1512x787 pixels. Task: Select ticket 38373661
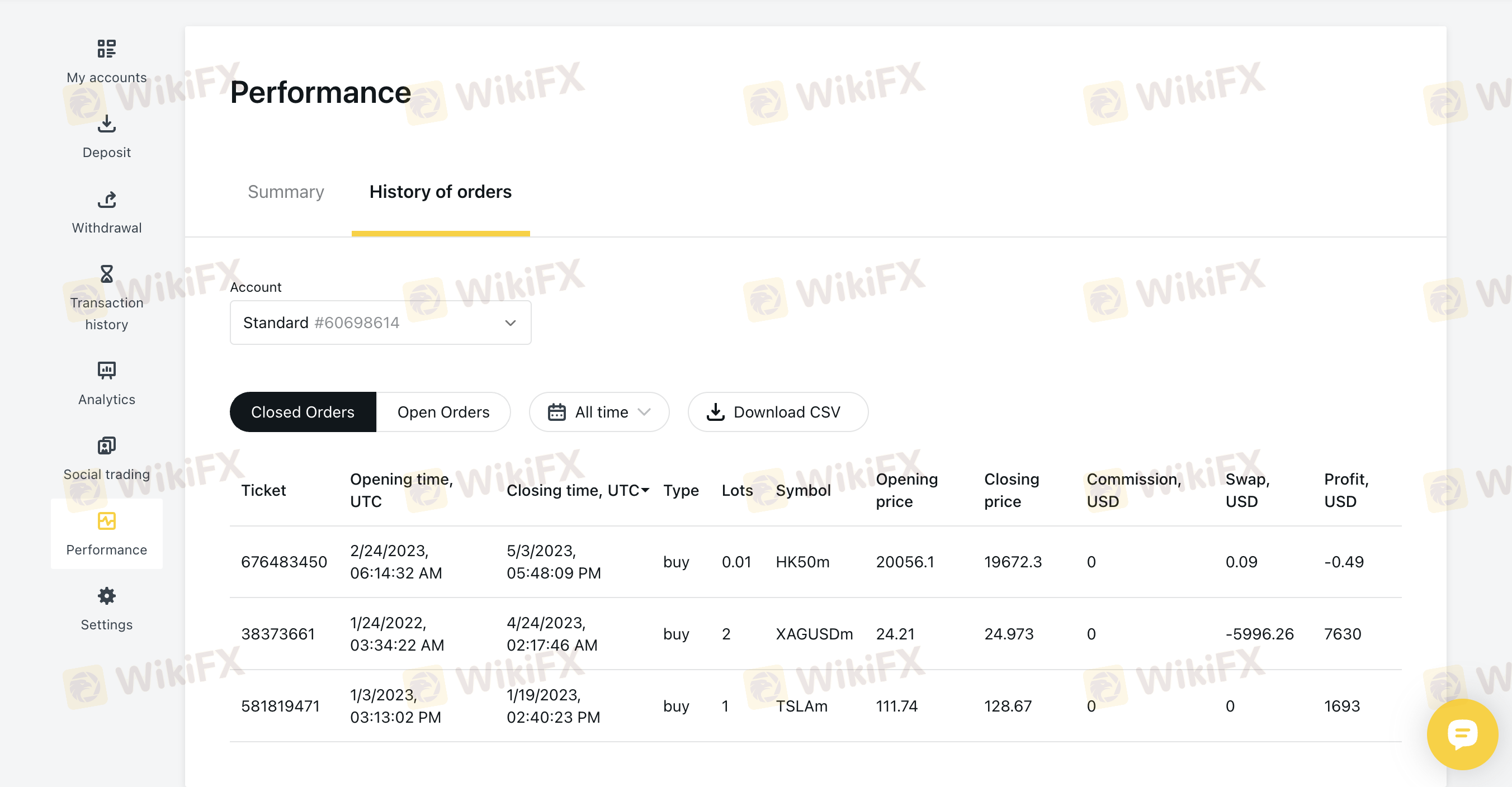click(278, 634)
